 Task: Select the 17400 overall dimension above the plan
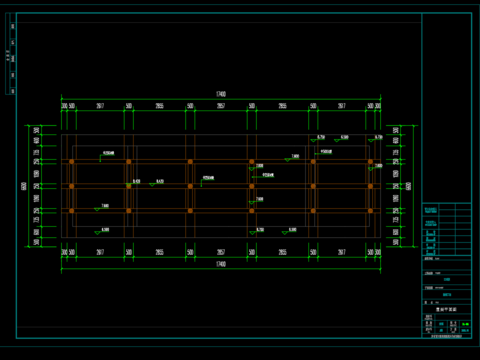[221, 94]
